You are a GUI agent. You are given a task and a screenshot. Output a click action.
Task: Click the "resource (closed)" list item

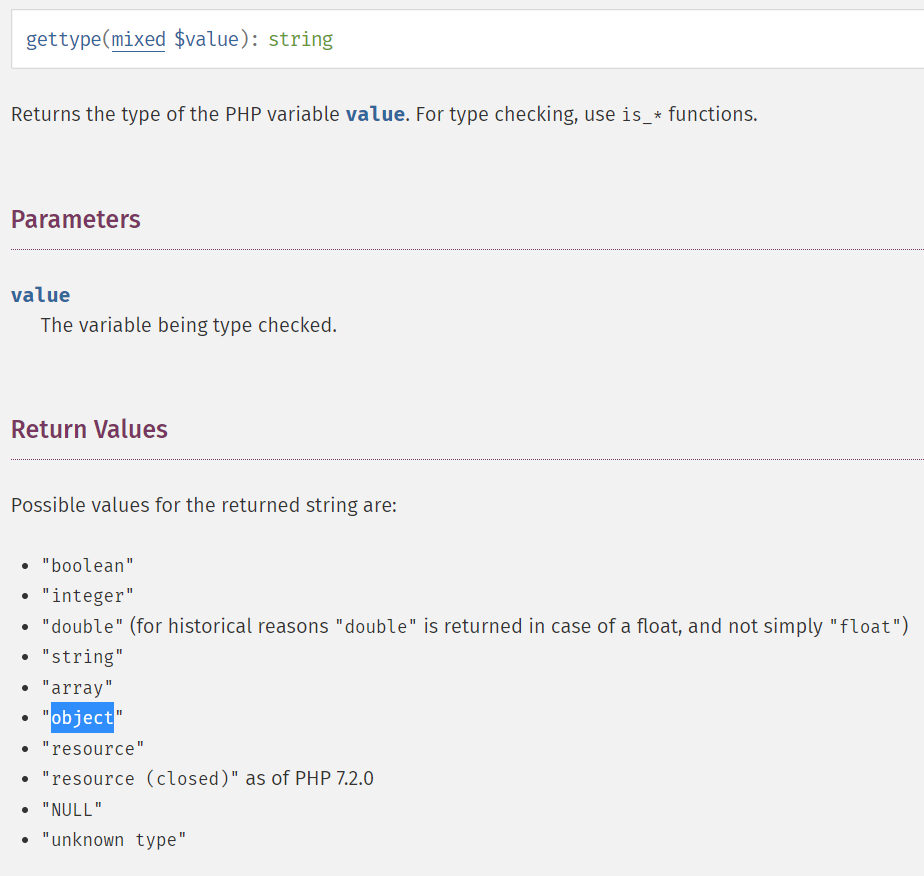139,779
